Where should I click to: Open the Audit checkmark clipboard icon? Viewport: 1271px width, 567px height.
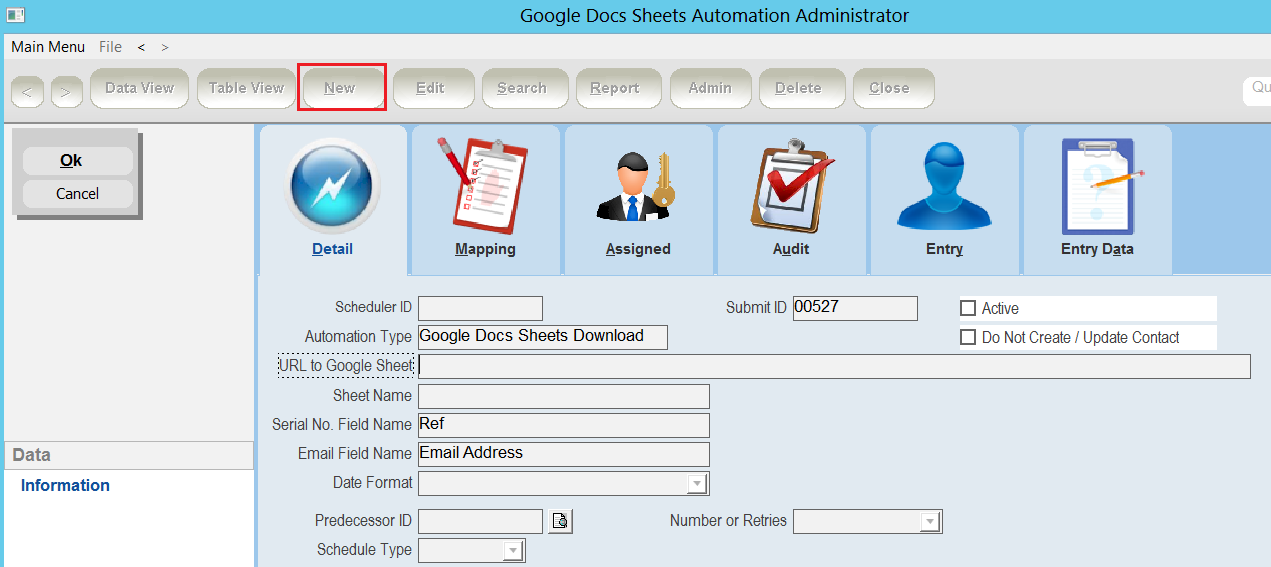(x=790, y=187)
